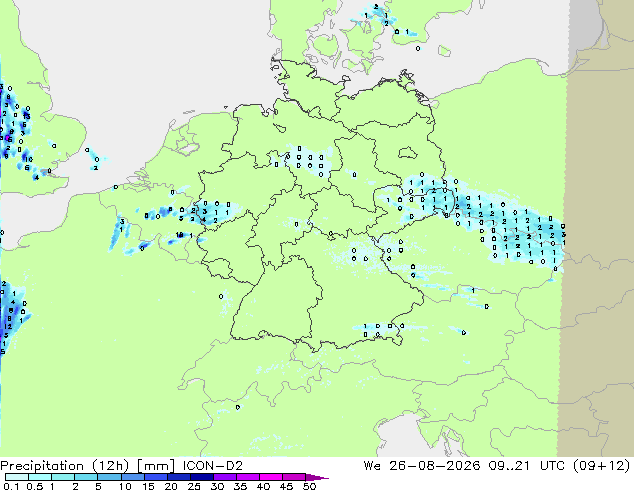Click the 'Precipitation (12h) [mm] ICON-D2' title
The image size is (634, 490).
click(121, 466)
